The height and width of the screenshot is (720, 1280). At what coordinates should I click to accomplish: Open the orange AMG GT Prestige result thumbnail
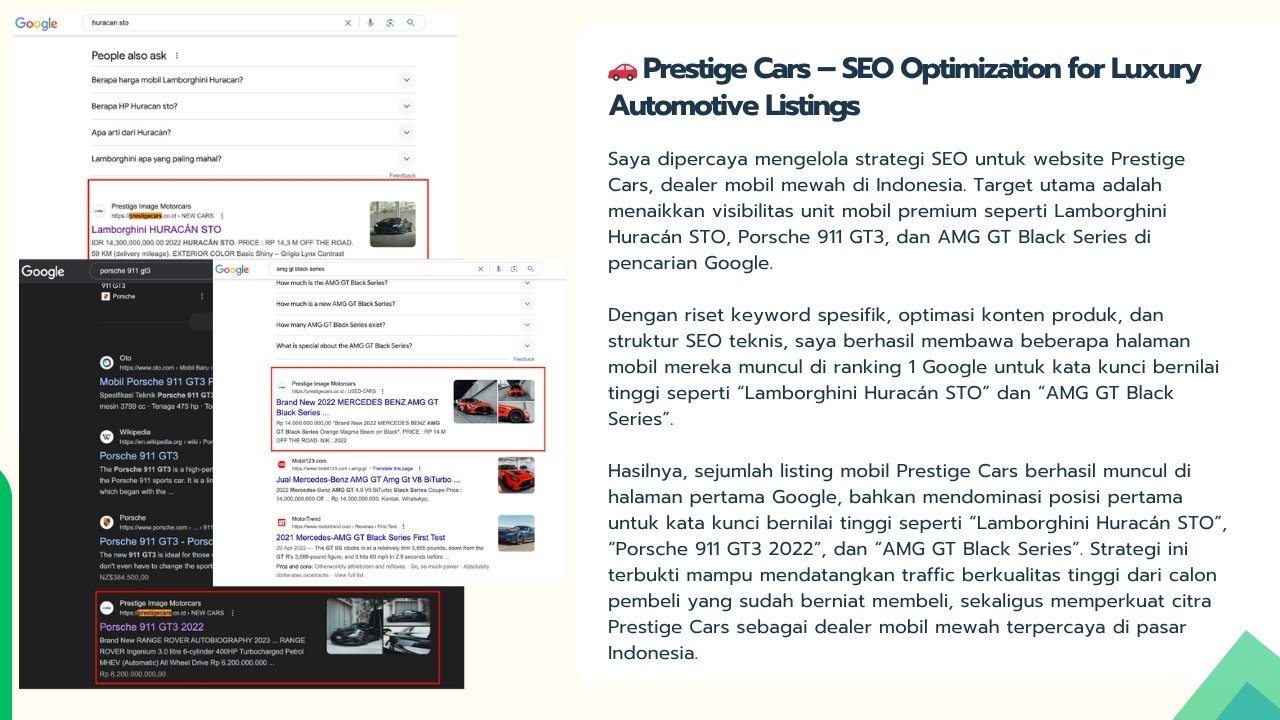click(494, 401)
